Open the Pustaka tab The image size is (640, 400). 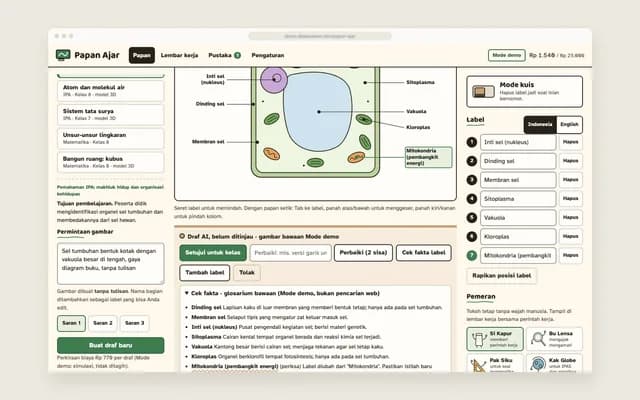click(x=224, y=55)
